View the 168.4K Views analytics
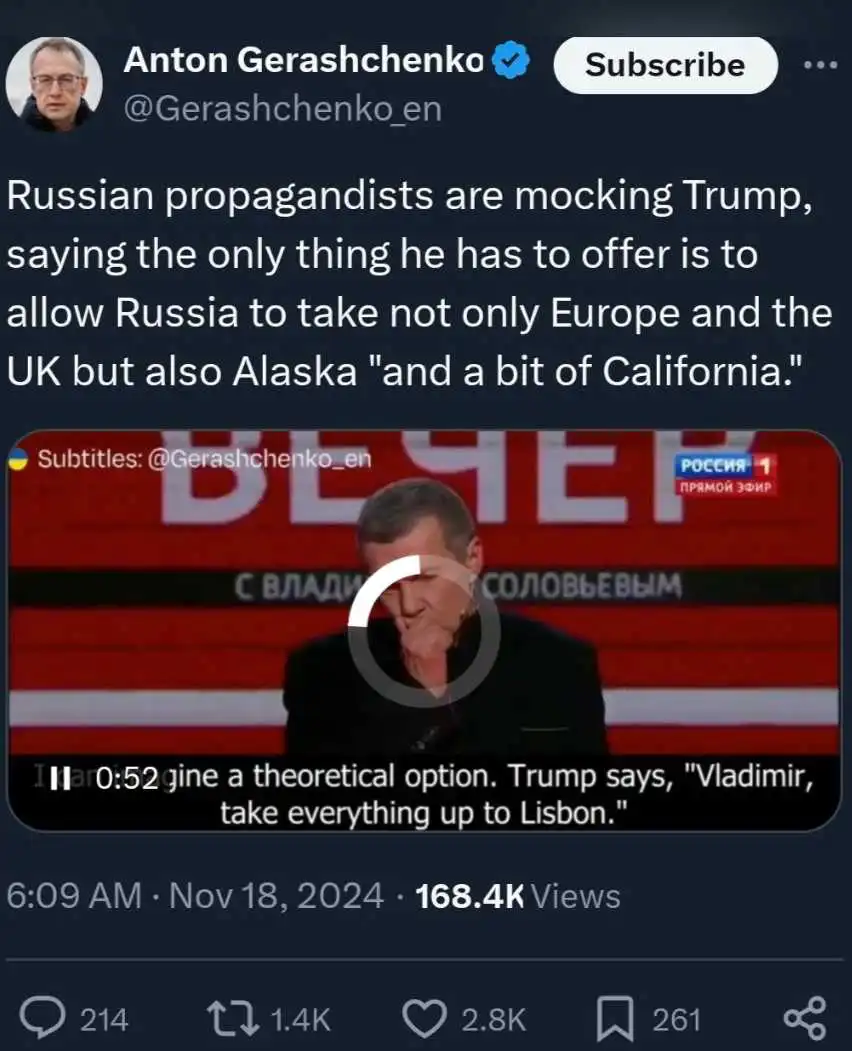The width and height of the screenshot is (852, 1051). pyautogui.click(x=517, y=895)
